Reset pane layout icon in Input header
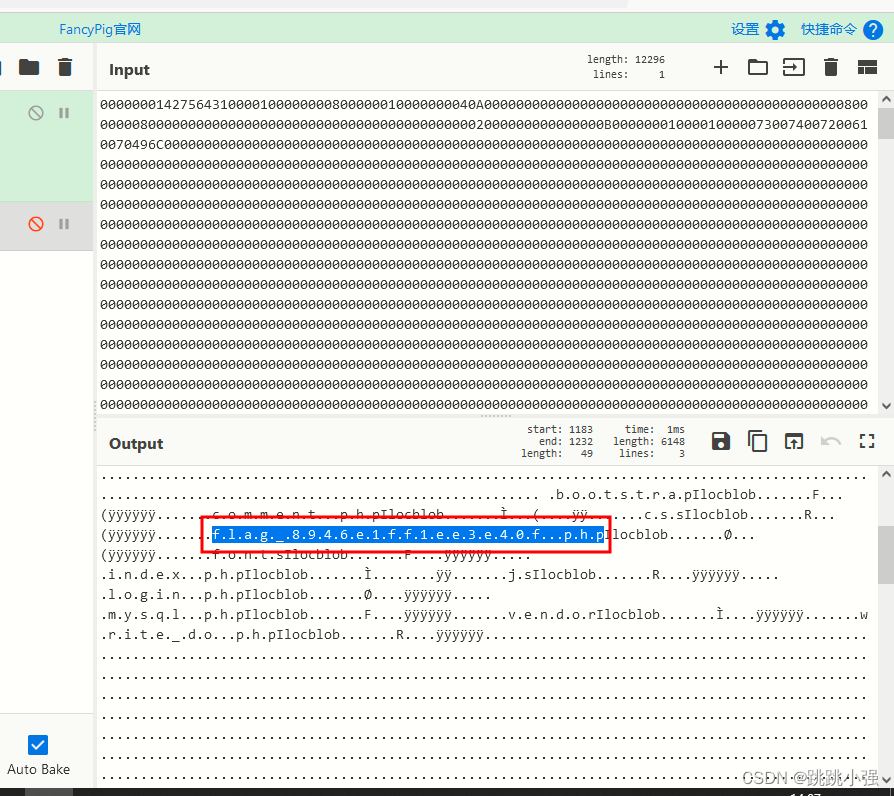The height and width of the screenshot is (796, 894). (x=867, y=68)
